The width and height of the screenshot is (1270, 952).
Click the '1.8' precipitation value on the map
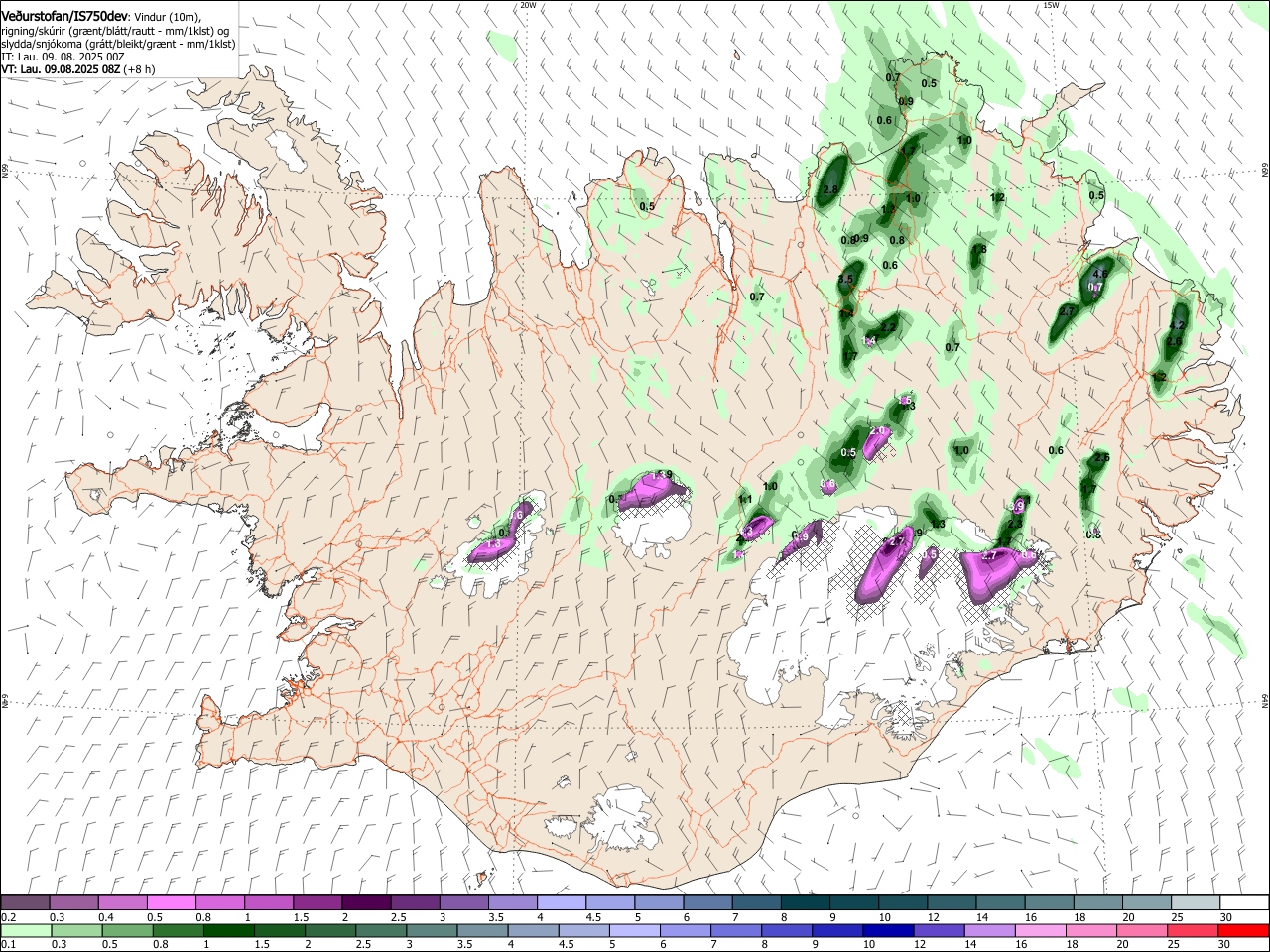pyautogui.click(x=979, y=249)
